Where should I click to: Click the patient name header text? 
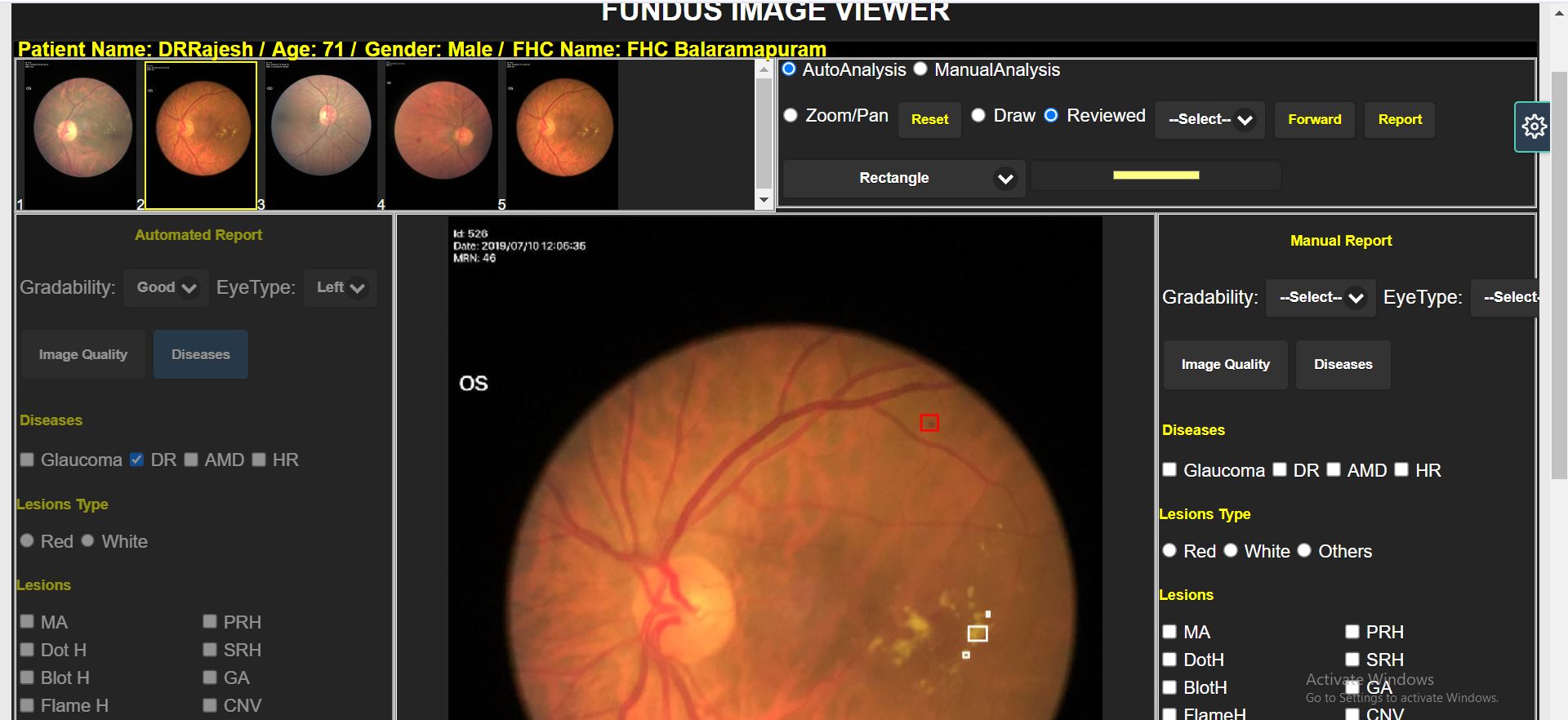(422, 50)
